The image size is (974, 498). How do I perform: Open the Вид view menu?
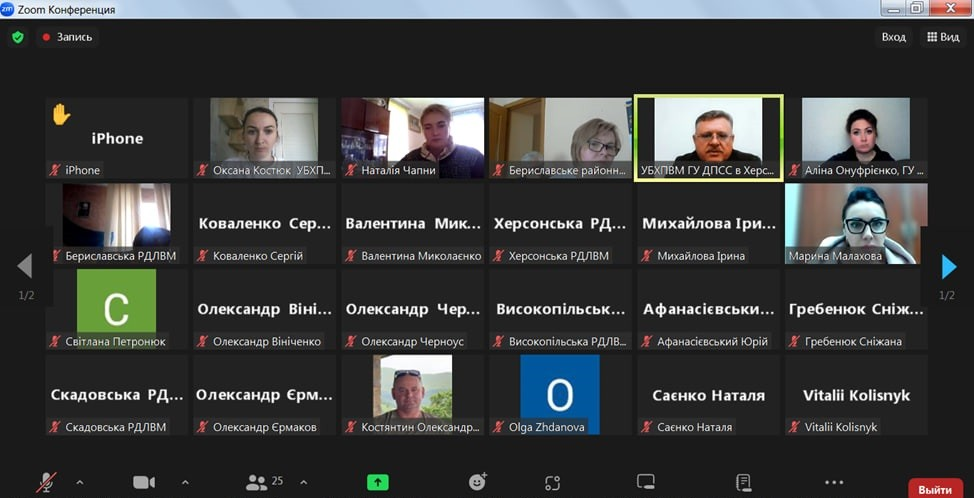943,37
